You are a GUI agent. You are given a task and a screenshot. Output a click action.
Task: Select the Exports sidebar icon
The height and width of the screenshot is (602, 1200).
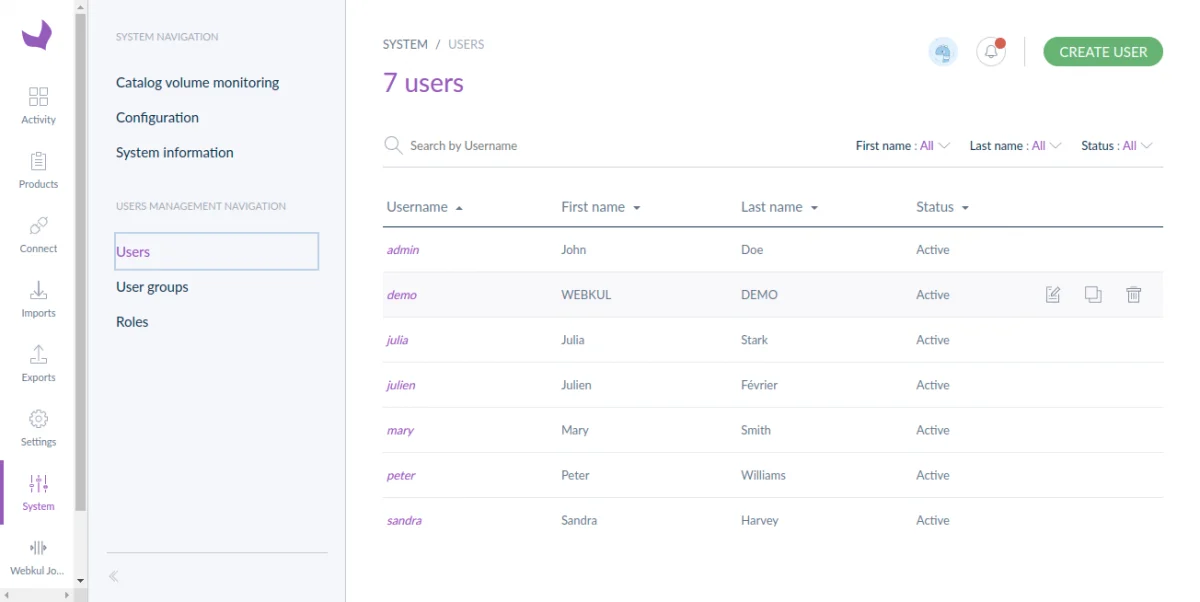(x=38, y=361)
